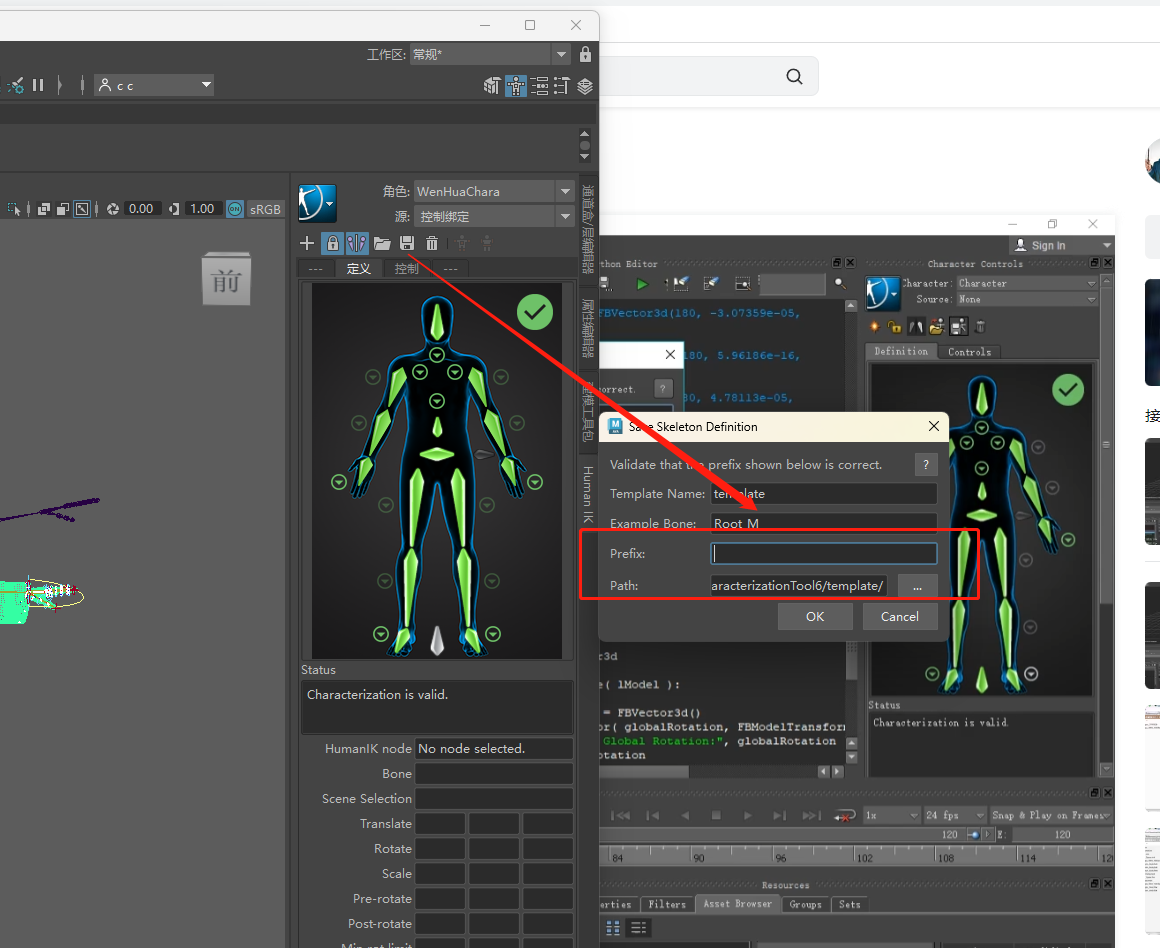Open Tool Settings icon in Maya top bar
The height and width of the screenshot is (948, 1160).
pos(562,86)
